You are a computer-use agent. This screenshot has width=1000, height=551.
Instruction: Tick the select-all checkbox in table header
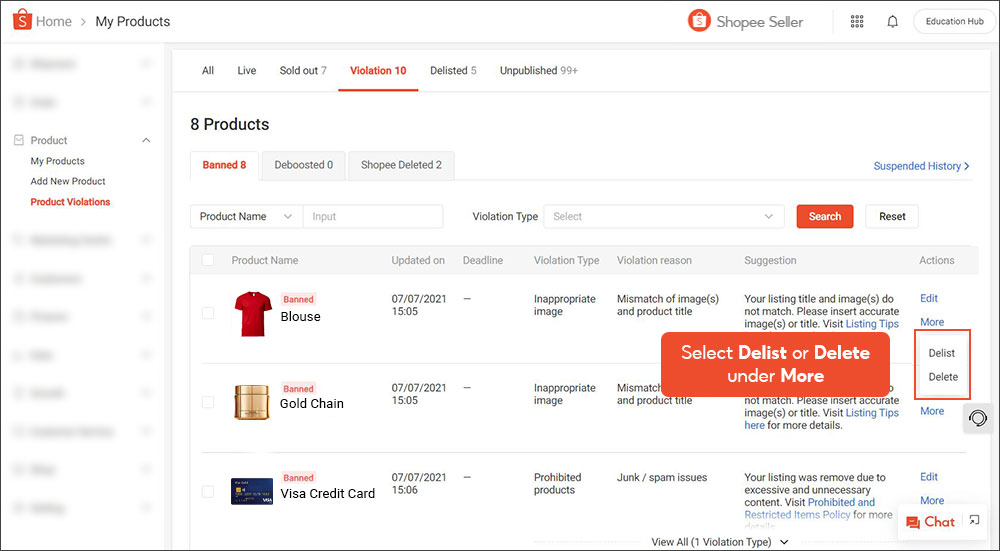point(208,260)
